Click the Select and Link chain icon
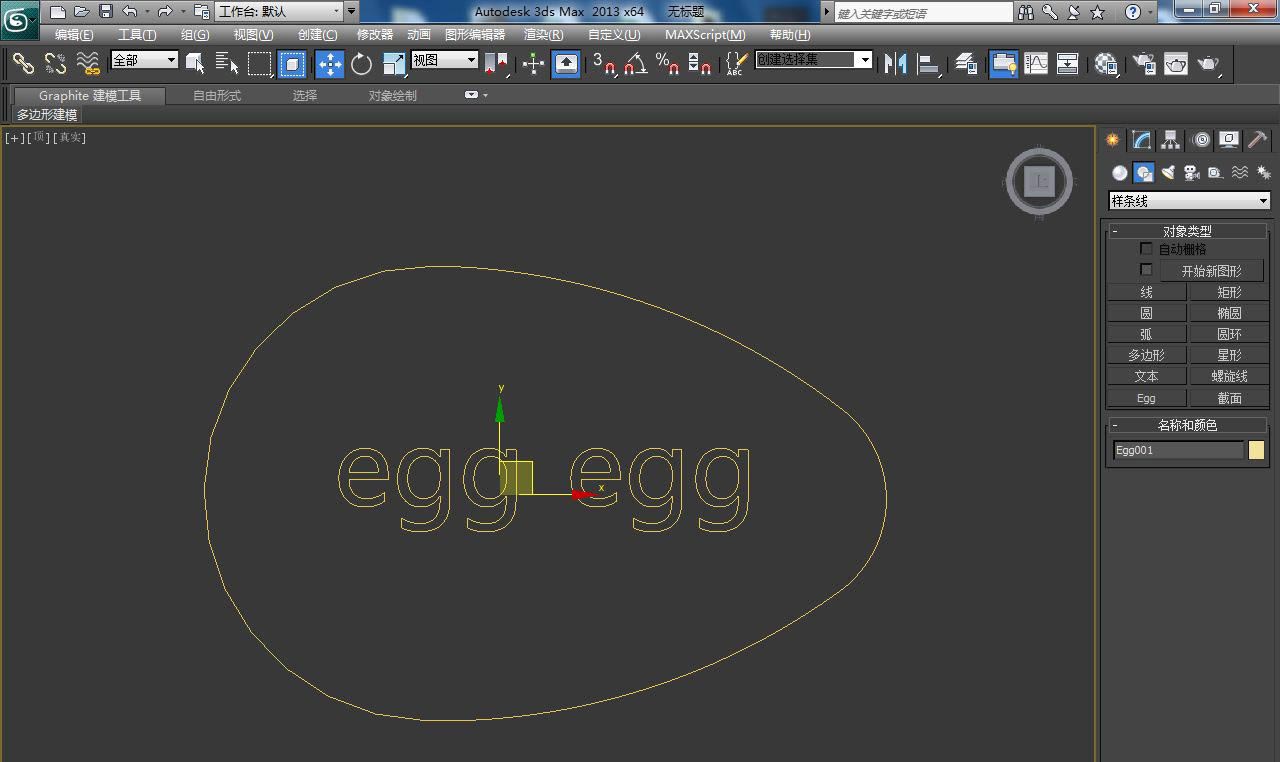This screenshot has width=1280, height=762. tap(22, 64)
